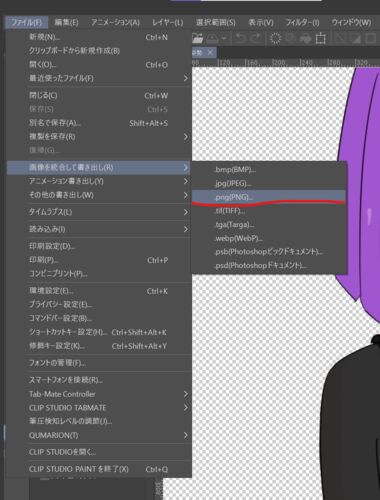Open the save icon dropdown arrow
Viewport: 380px width, 500px height.
[224, 38]
